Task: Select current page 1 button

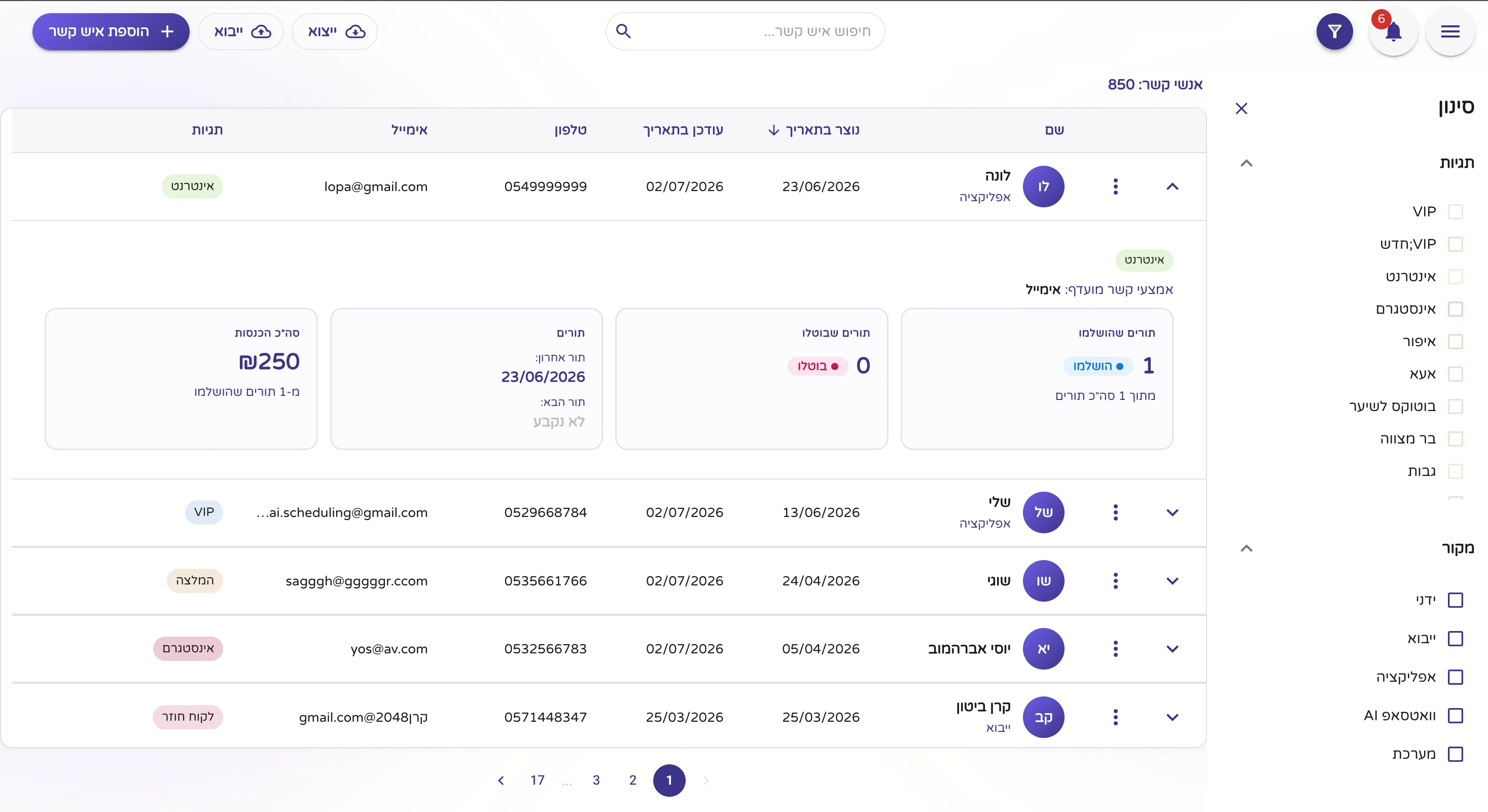Action: pyautogui.click(x=669, y=780)
